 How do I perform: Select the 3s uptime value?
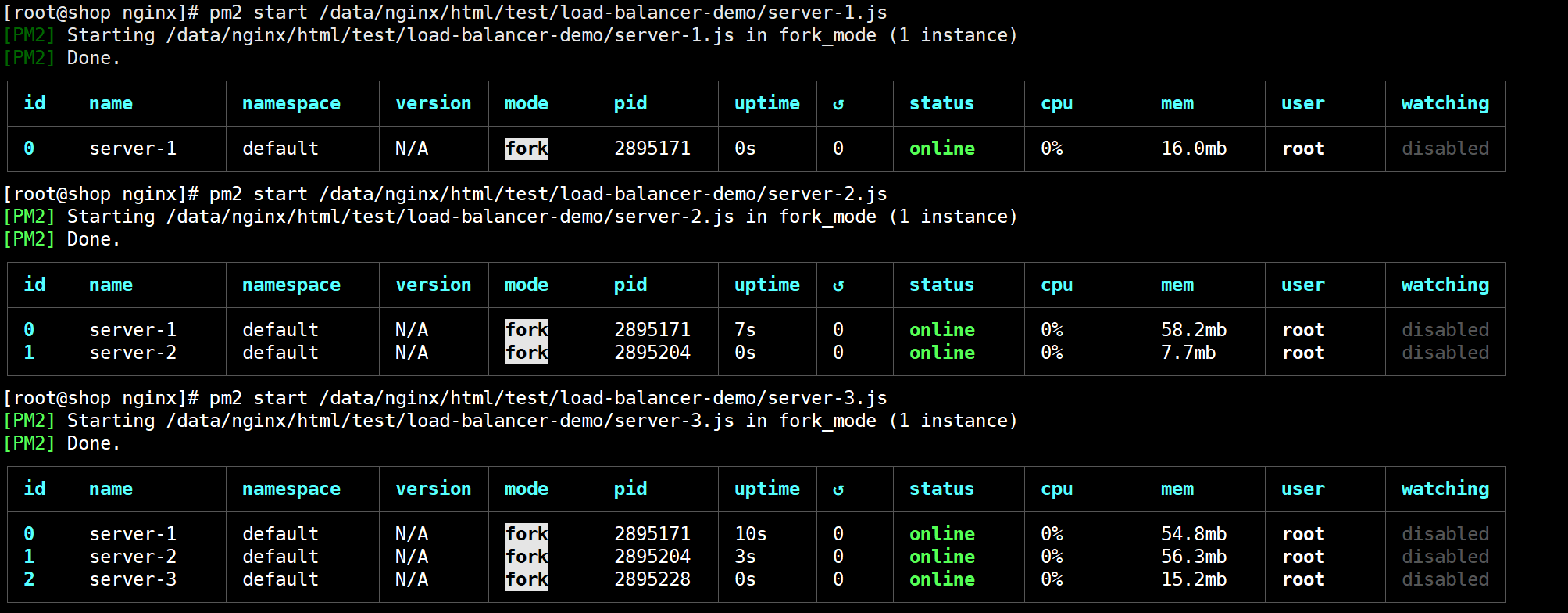click(x=745, y=557)
